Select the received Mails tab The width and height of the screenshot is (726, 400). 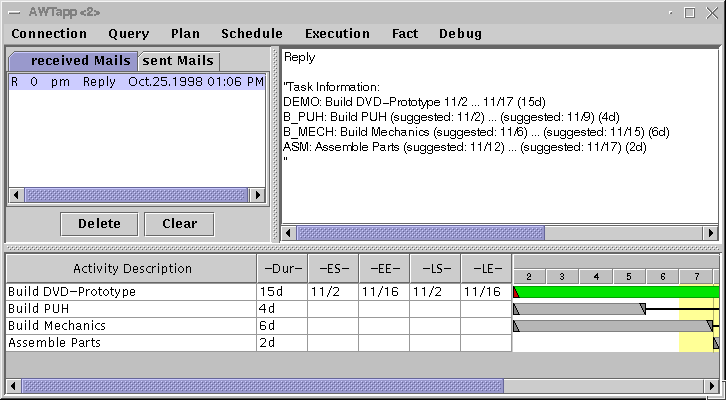tap(72, 61)
